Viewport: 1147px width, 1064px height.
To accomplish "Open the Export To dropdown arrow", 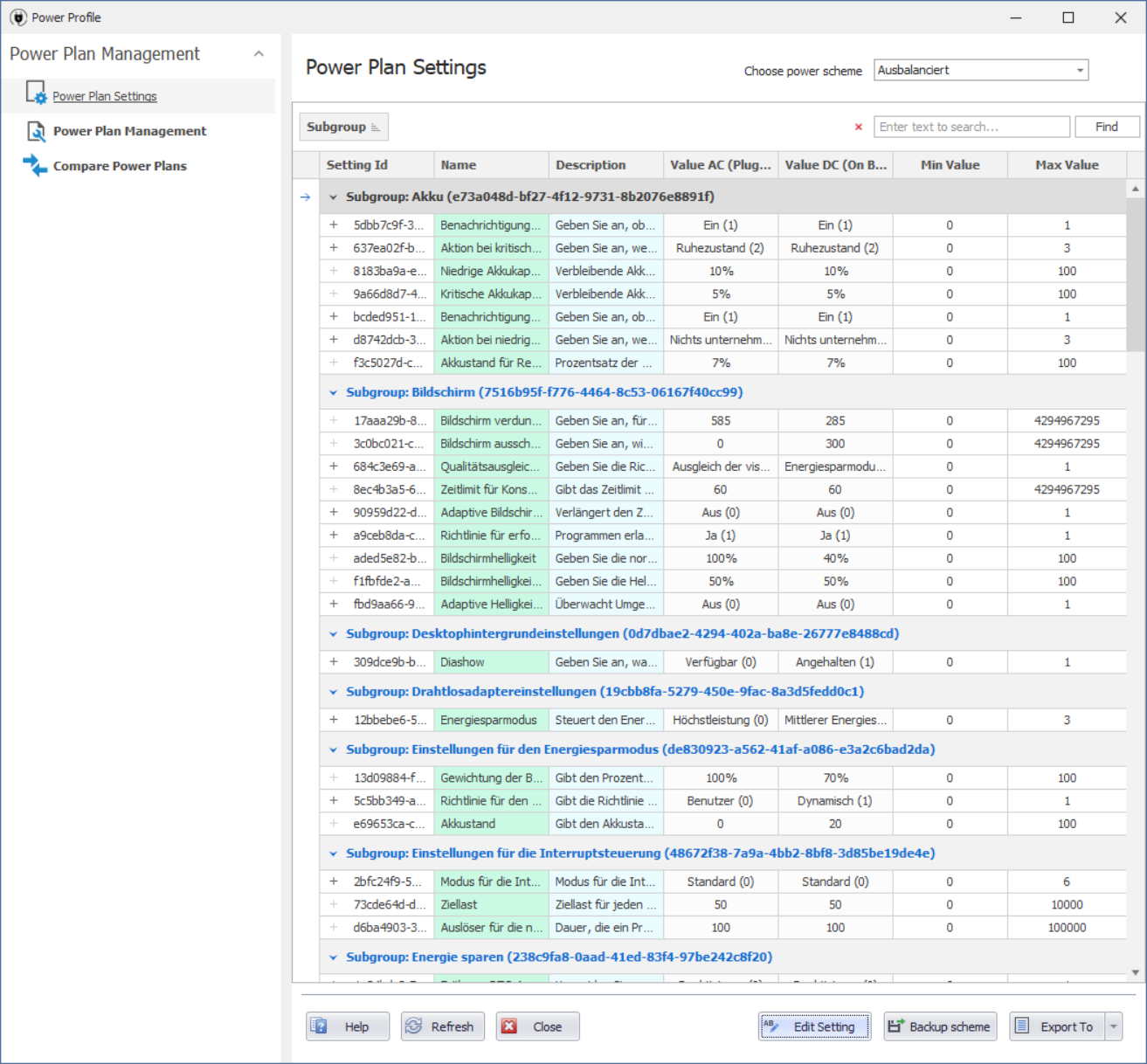I will pyautogui.click(x=1114, y=1026).
